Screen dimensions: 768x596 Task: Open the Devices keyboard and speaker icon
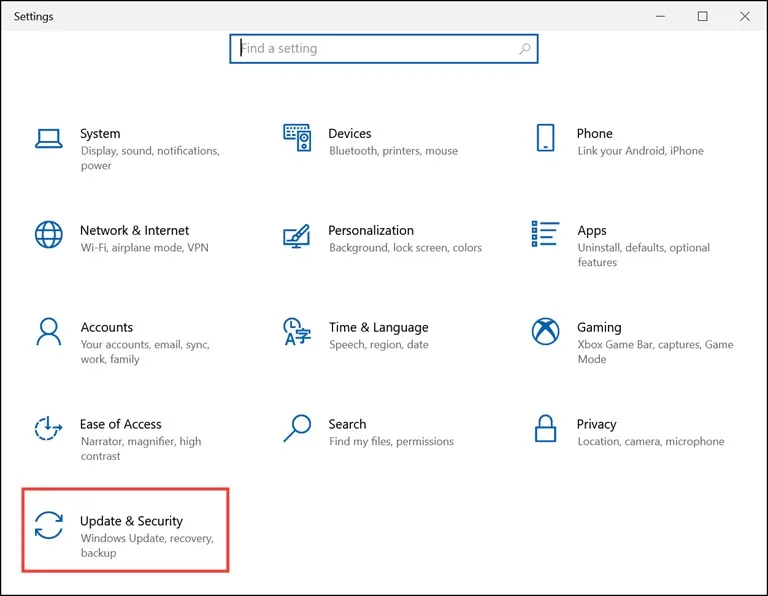point(297,138)
